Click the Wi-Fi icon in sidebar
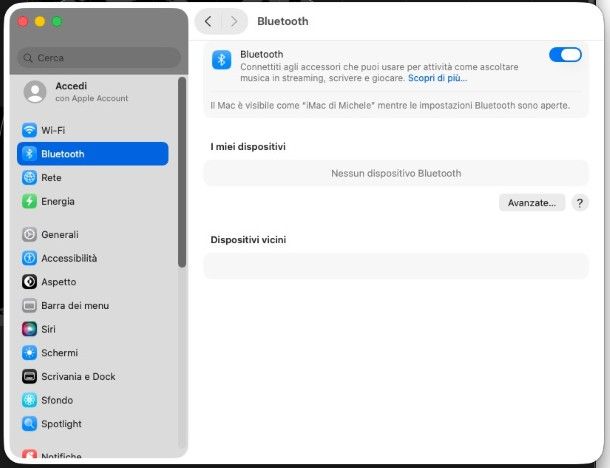The width and height of the screenshot is (610, 468). click(x=29, y=130)
